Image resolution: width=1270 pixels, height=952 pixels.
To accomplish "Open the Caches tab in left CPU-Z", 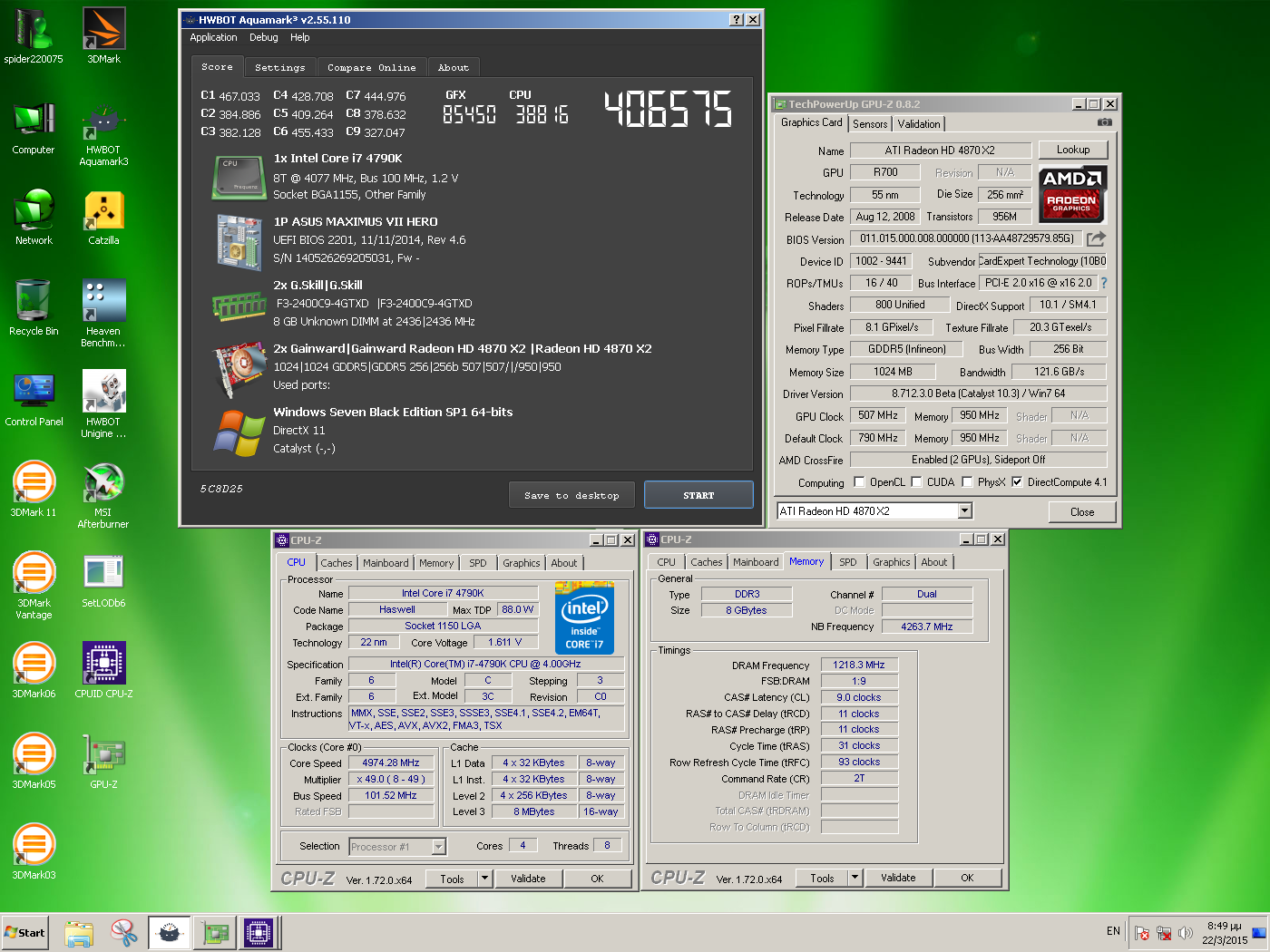I will [337, 563].
